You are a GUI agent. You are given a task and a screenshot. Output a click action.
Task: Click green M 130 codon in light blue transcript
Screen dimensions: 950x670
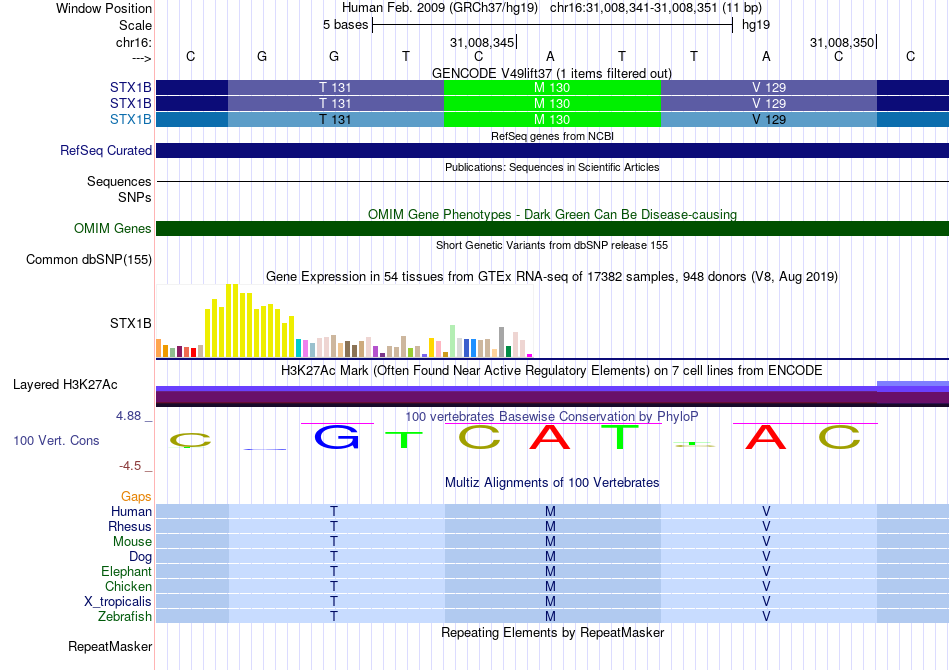[552, 119]
